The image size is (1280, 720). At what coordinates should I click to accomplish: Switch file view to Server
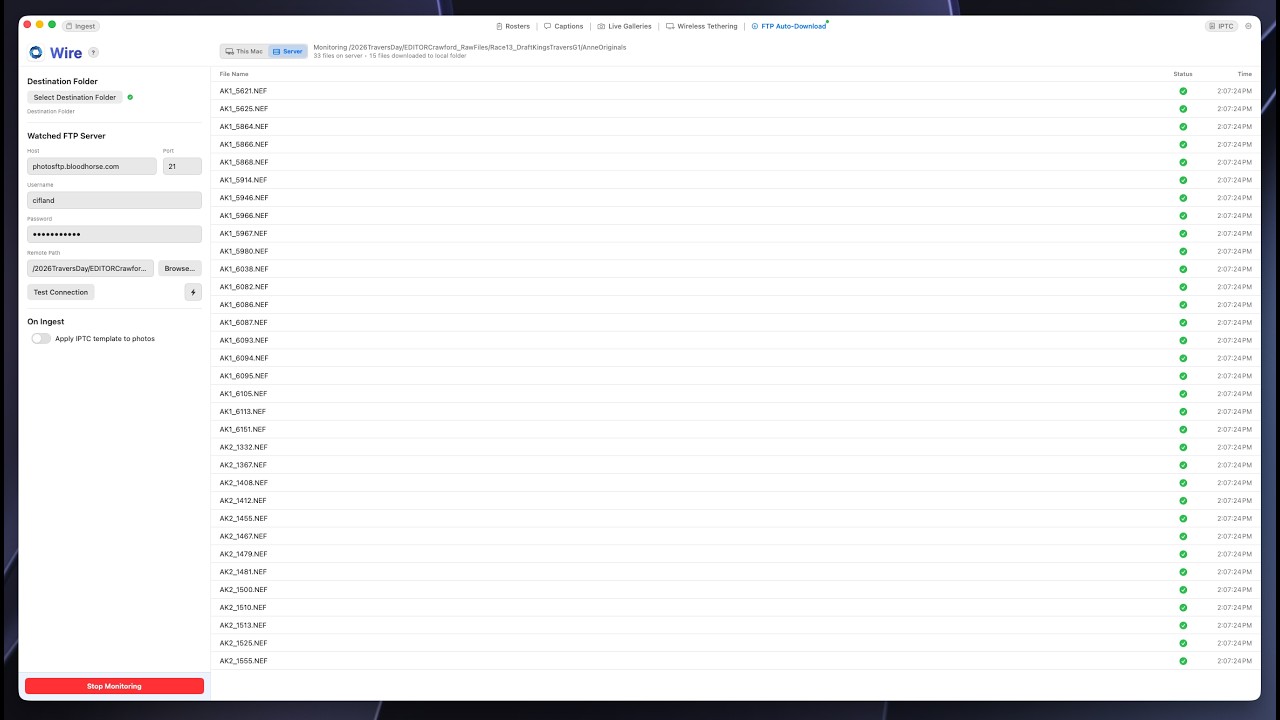pyautogui.click(x=287, y=51)
